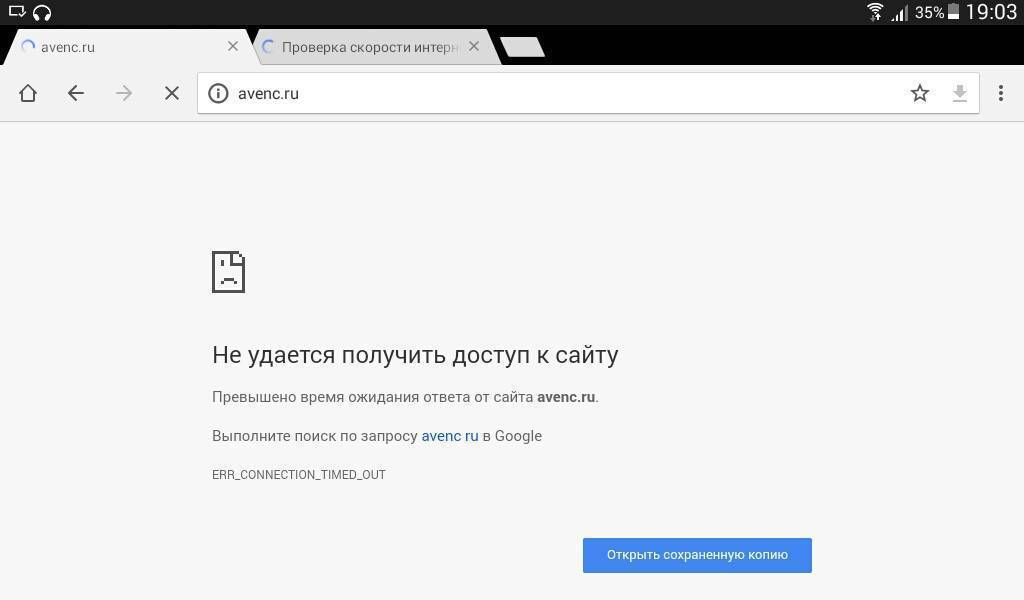1024x600 pixels.
Task: Open a new tab
Action: (x=522, y=47)
